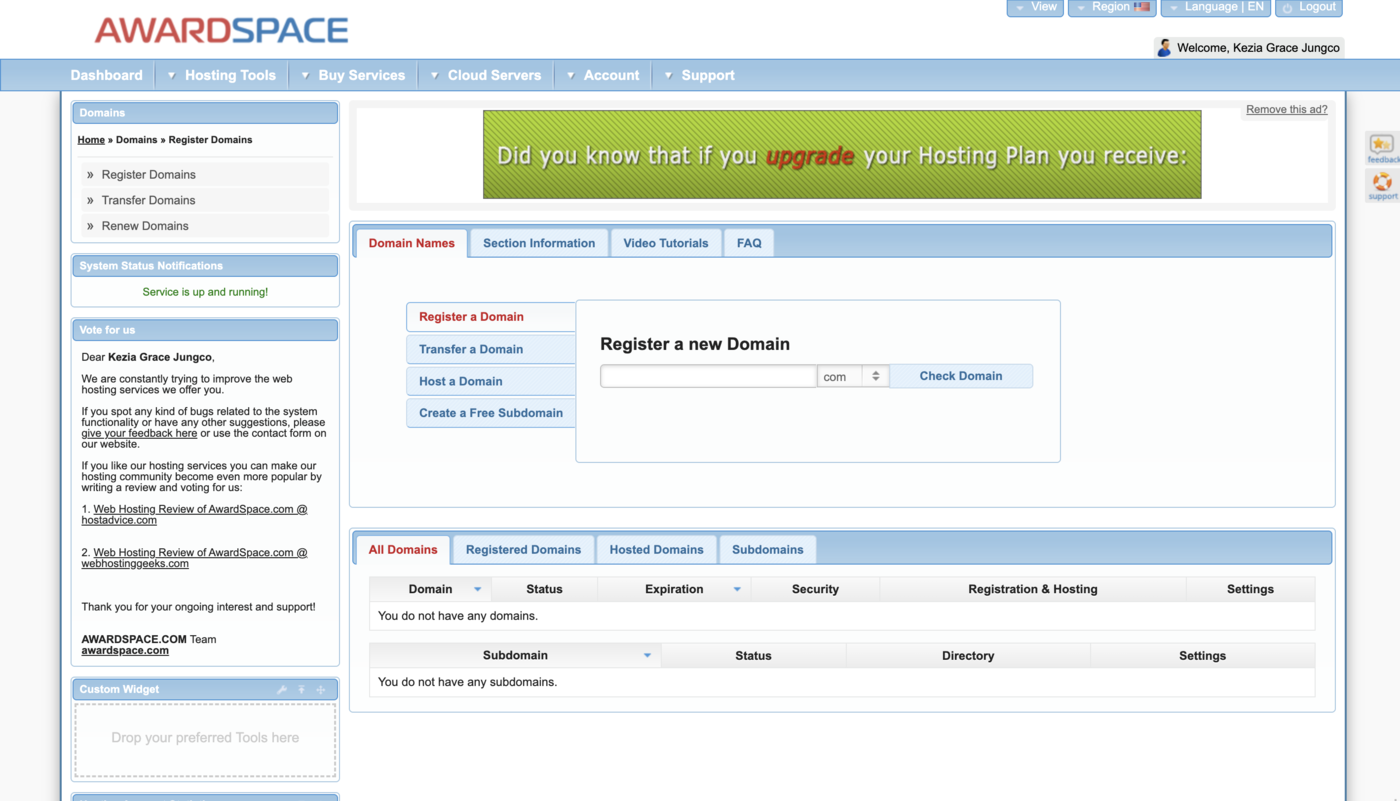Click the collapse arrow icon on Custom Widget
The height and width of the screenshot is (801, 1400).
[x=301, y=690]
